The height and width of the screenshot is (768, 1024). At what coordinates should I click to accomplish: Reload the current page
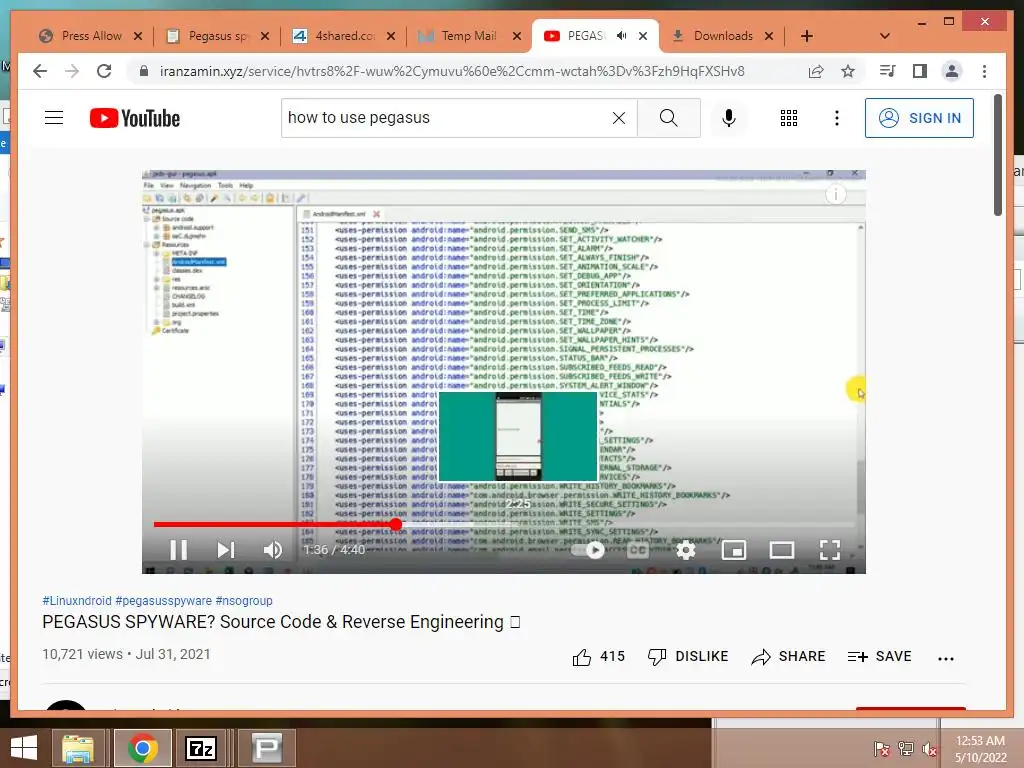pyautogui.click(x=104, y=71)
